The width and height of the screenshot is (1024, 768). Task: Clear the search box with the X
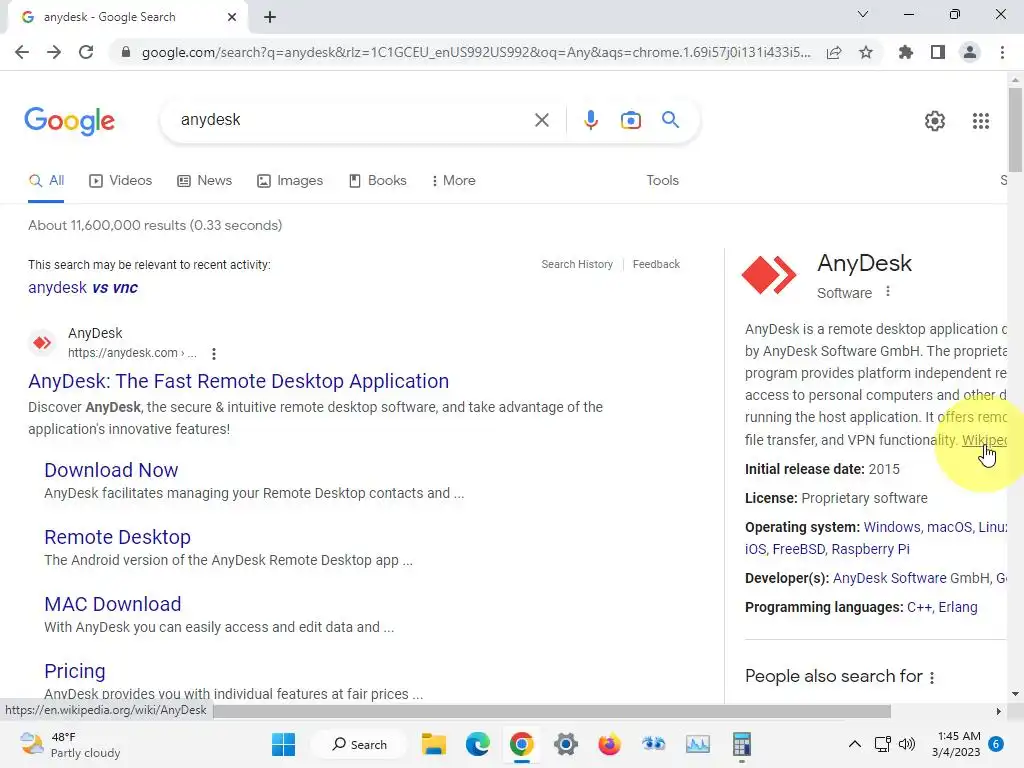(541, 120)
